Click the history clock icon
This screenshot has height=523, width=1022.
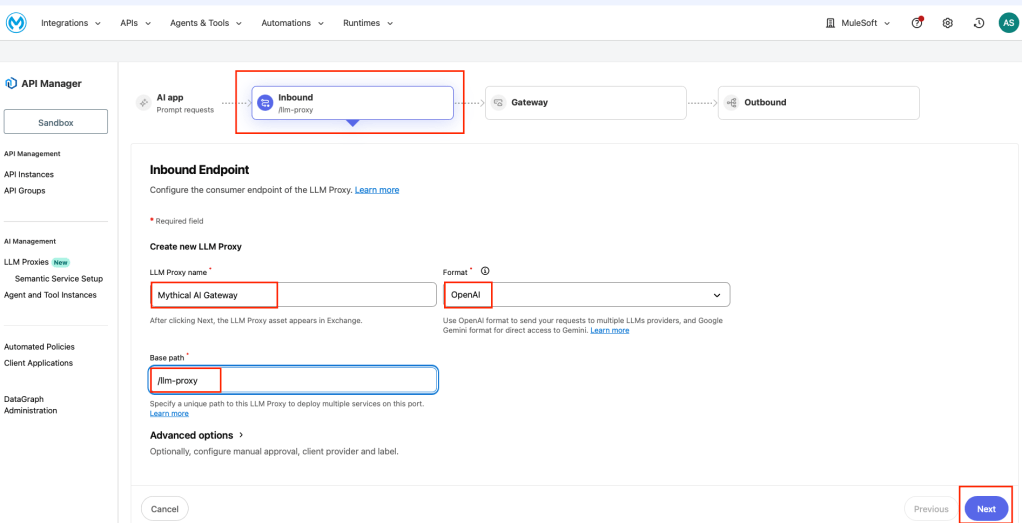point(978,23)
